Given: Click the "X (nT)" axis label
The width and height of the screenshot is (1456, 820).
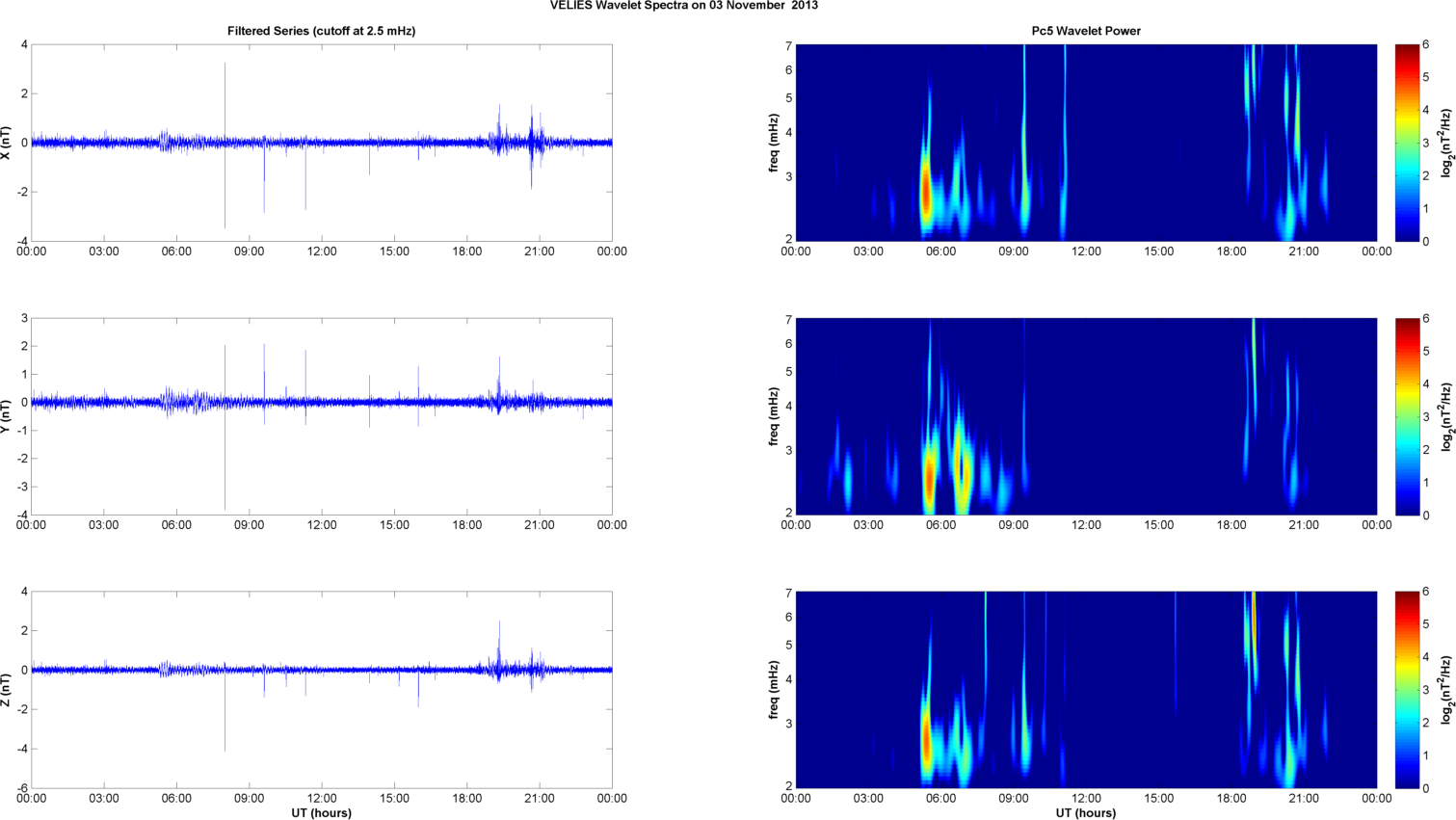Looking at the screenshot, I should pos(7,143).
